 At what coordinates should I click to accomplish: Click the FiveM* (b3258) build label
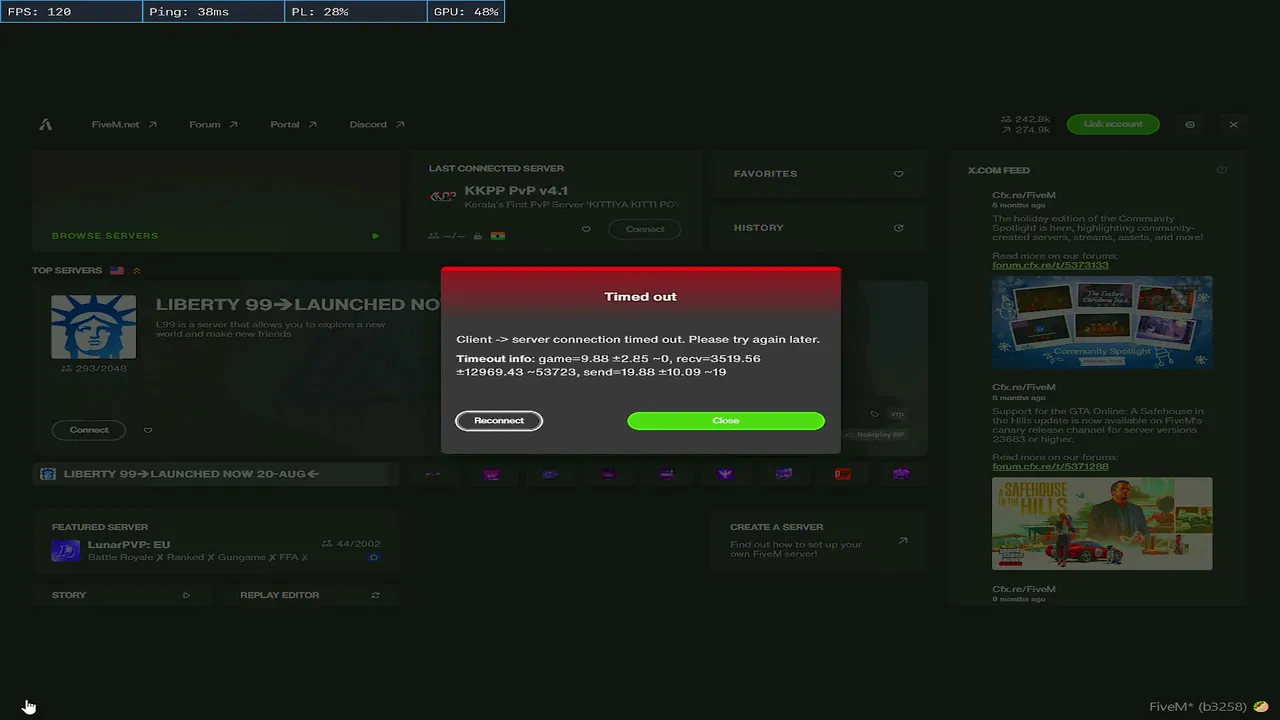[1198, 707]
